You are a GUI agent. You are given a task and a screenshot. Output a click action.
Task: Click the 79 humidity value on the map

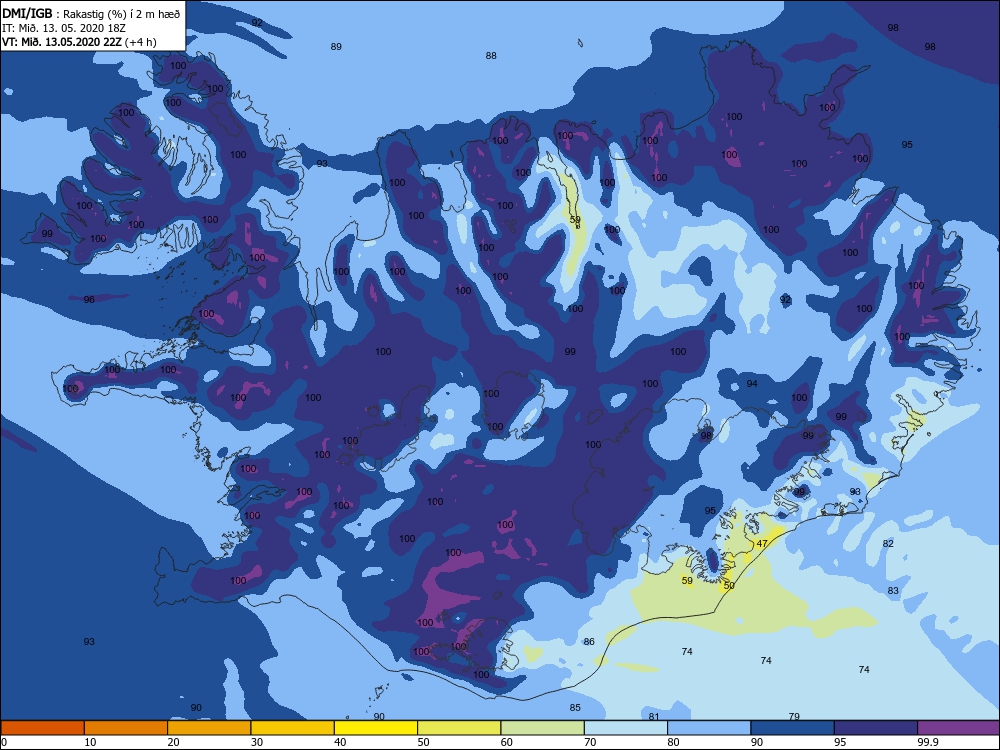794,716
